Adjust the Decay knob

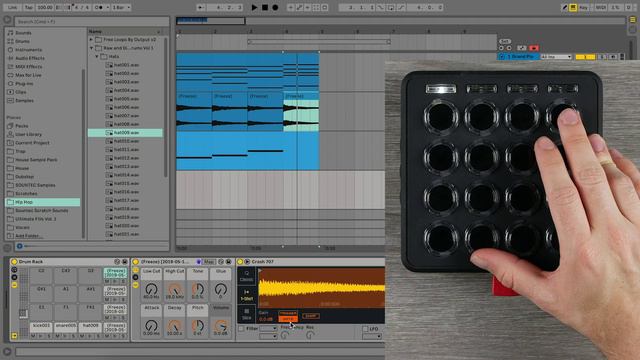(175, 325)
